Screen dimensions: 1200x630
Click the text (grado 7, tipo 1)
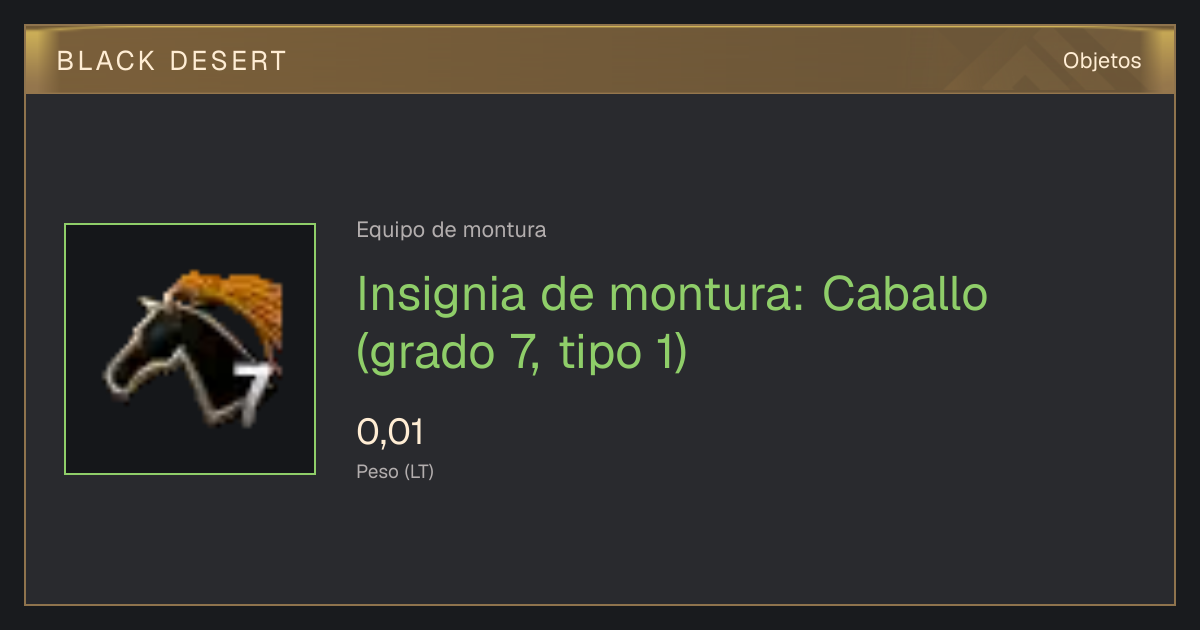[522, 355]
